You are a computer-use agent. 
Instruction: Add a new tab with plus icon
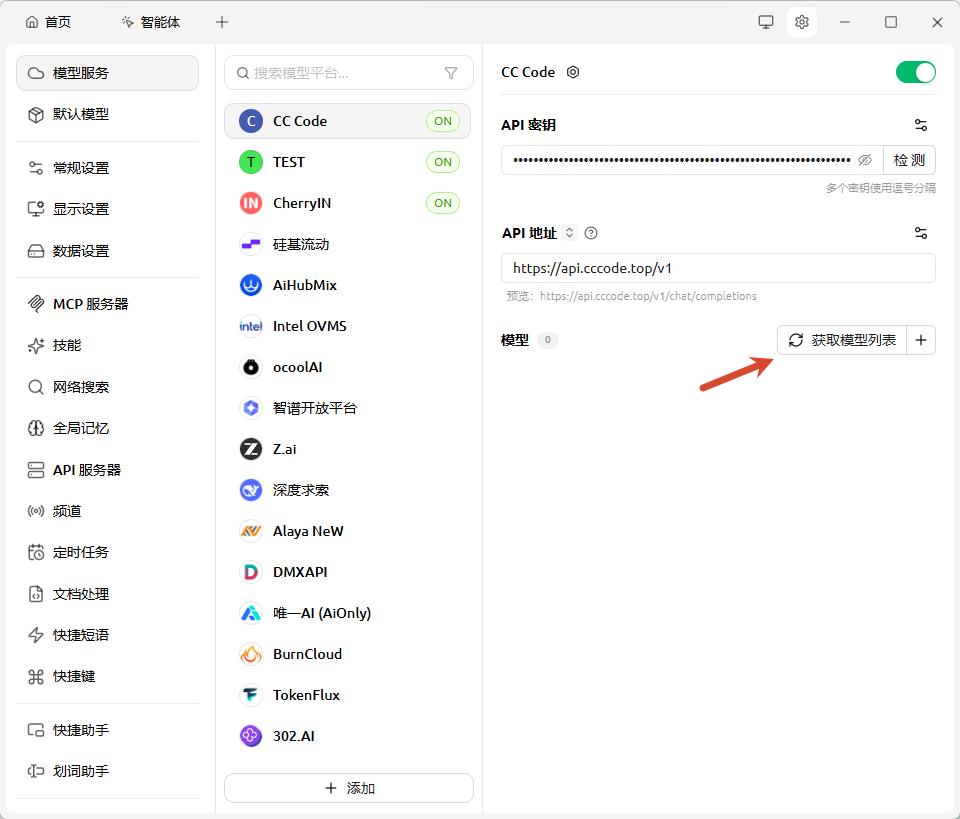point(222,22)
